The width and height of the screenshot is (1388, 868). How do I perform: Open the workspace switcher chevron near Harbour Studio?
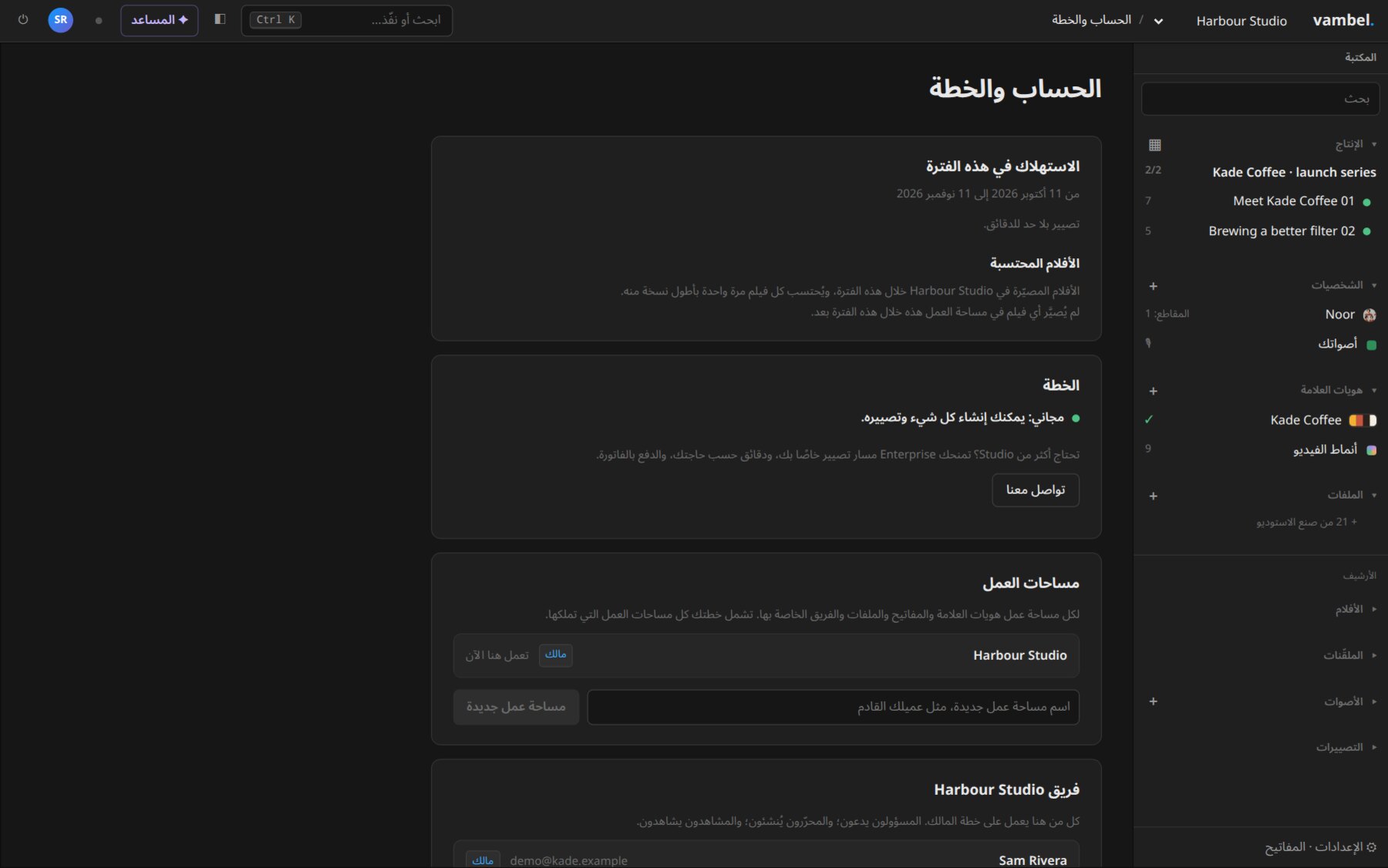tap(1158, 21)
